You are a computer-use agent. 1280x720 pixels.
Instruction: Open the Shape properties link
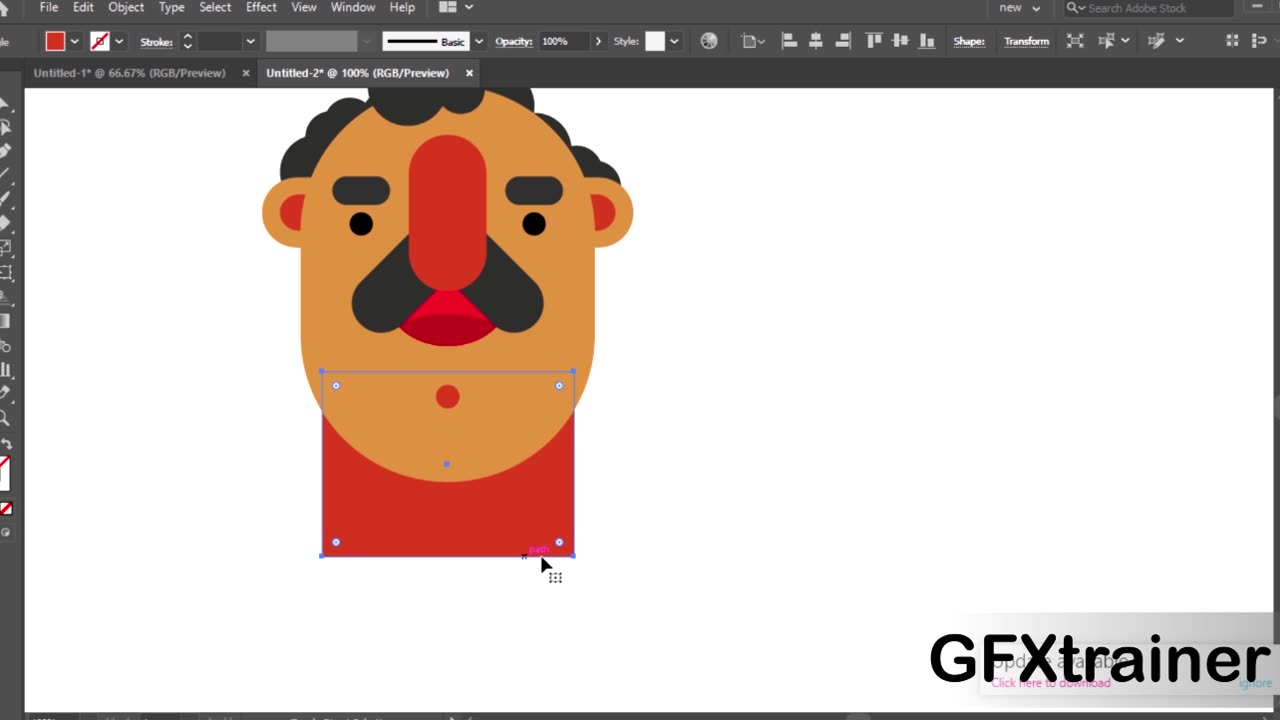pyautogui.click(x=969, y=42)
